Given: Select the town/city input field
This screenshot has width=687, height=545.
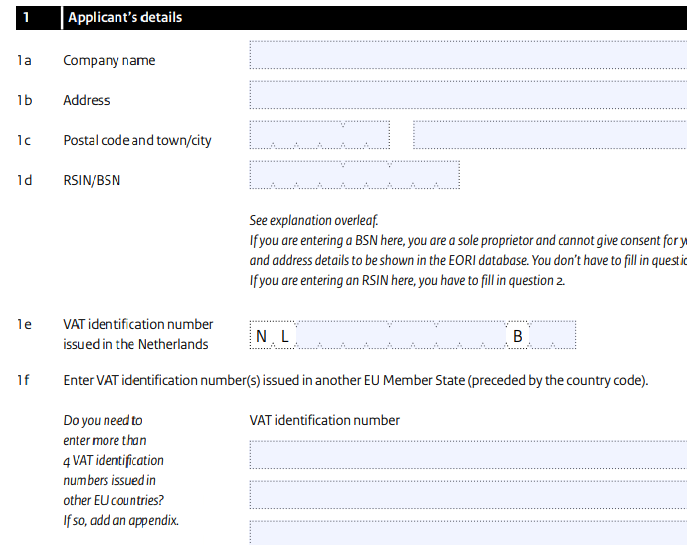Looking at the screenshot, I should pos(550,135).
